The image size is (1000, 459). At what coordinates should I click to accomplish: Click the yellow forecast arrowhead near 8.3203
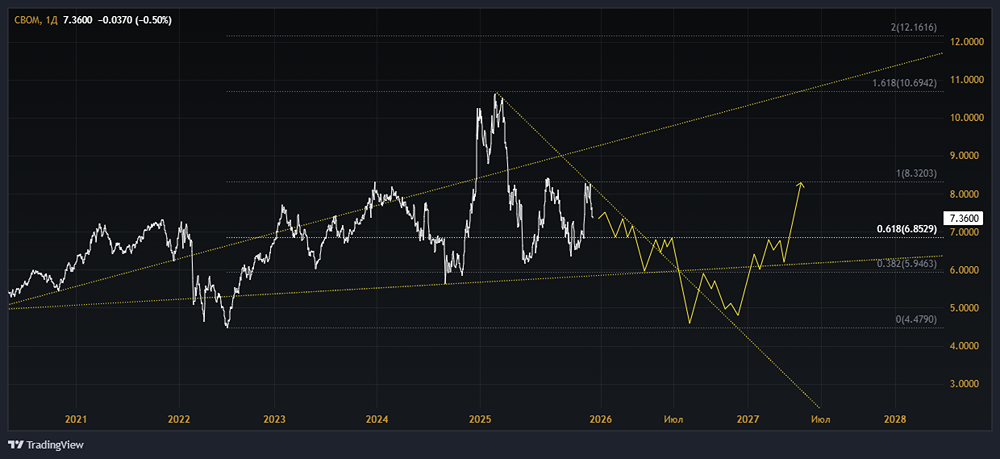click(802, 185)
